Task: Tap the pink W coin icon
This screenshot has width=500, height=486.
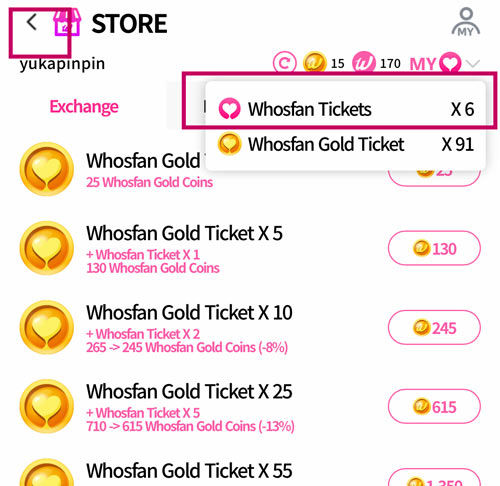Action: [364, 63]
